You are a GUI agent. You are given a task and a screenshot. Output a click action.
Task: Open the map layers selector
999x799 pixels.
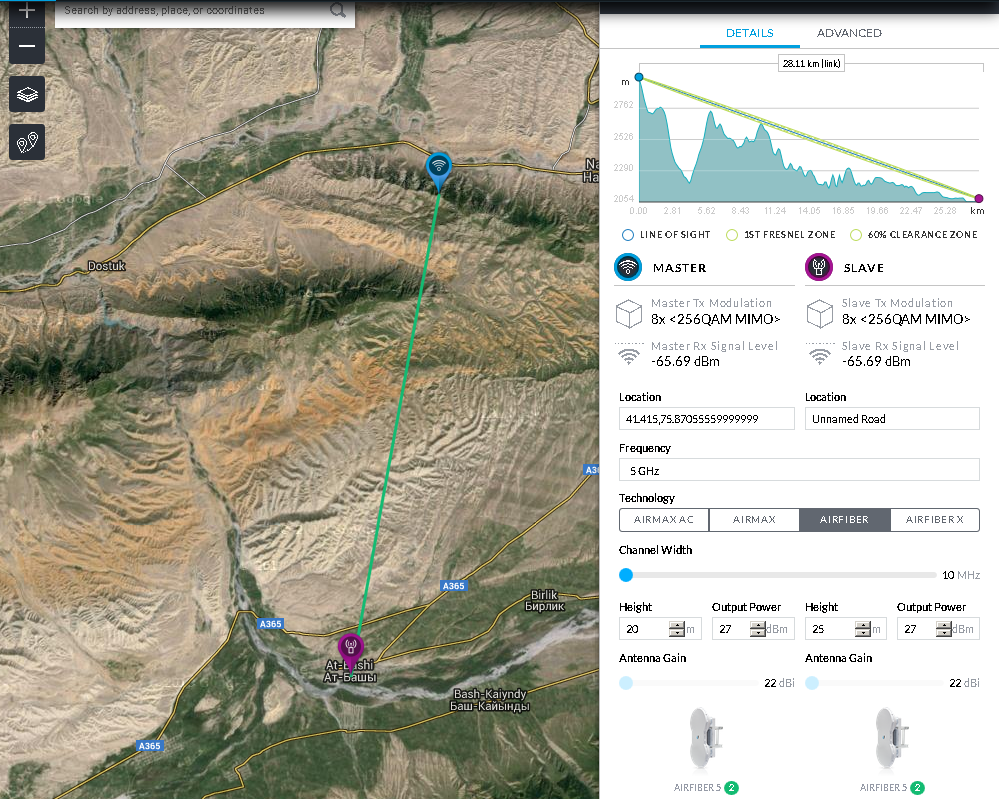tap(27, 94)
